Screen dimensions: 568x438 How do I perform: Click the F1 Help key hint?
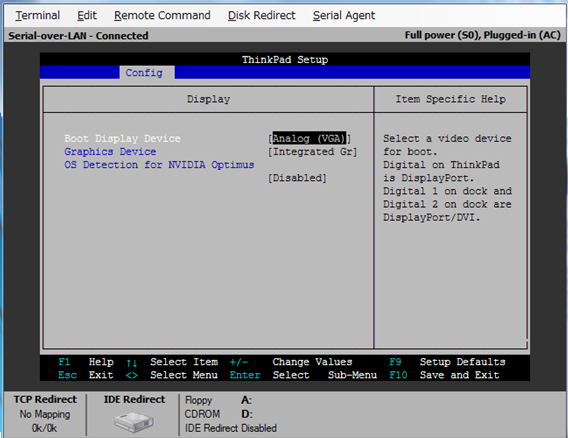coord(86,362)
